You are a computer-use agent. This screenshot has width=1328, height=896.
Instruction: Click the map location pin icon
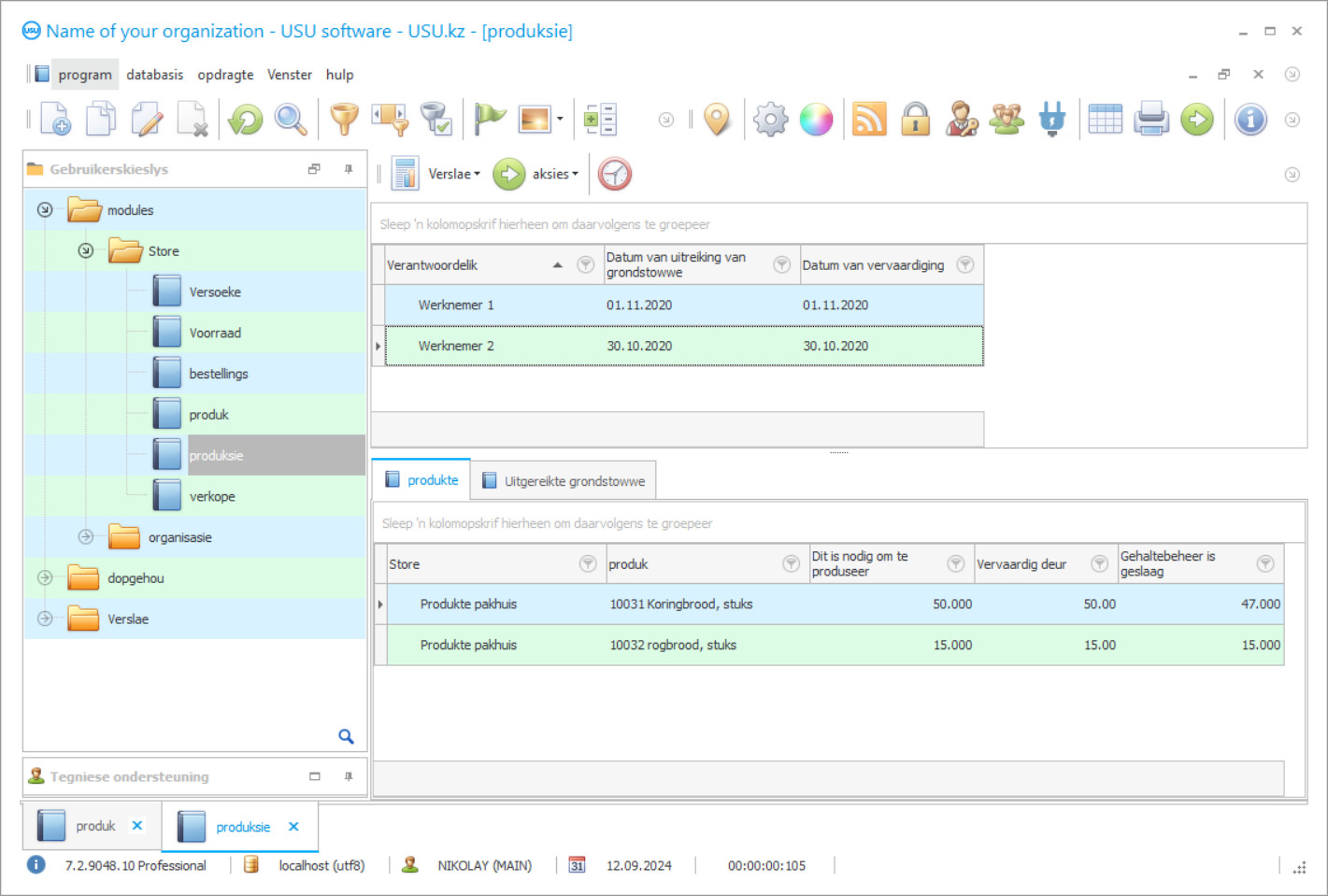pyautogui.click(x=717, y=120)
